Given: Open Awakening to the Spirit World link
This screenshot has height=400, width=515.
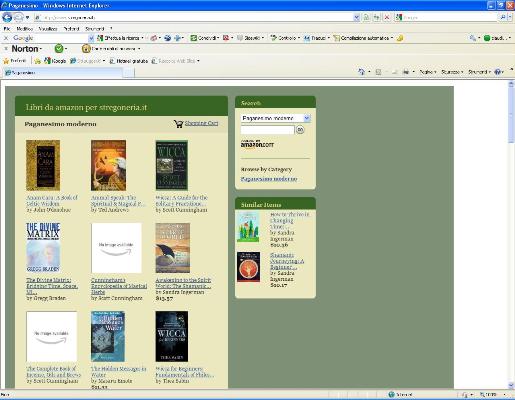Looking at the screenshot, I should tap(183, 283).
